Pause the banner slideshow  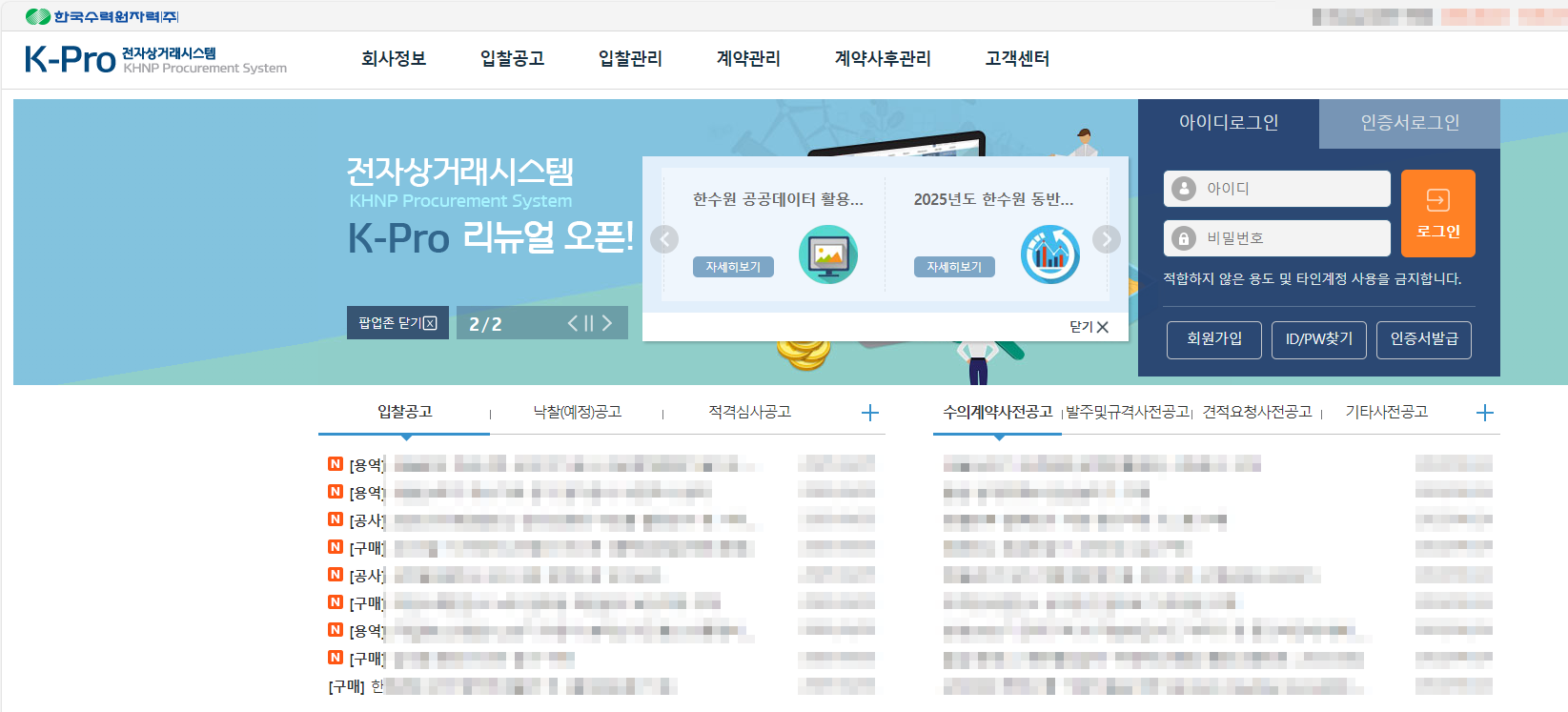tap(589, 323)
